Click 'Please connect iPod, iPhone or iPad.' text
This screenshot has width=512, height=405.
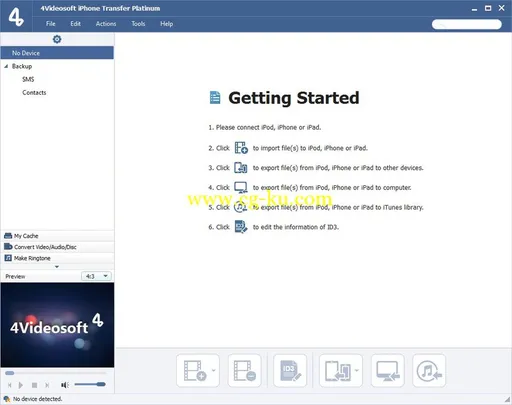268,127
